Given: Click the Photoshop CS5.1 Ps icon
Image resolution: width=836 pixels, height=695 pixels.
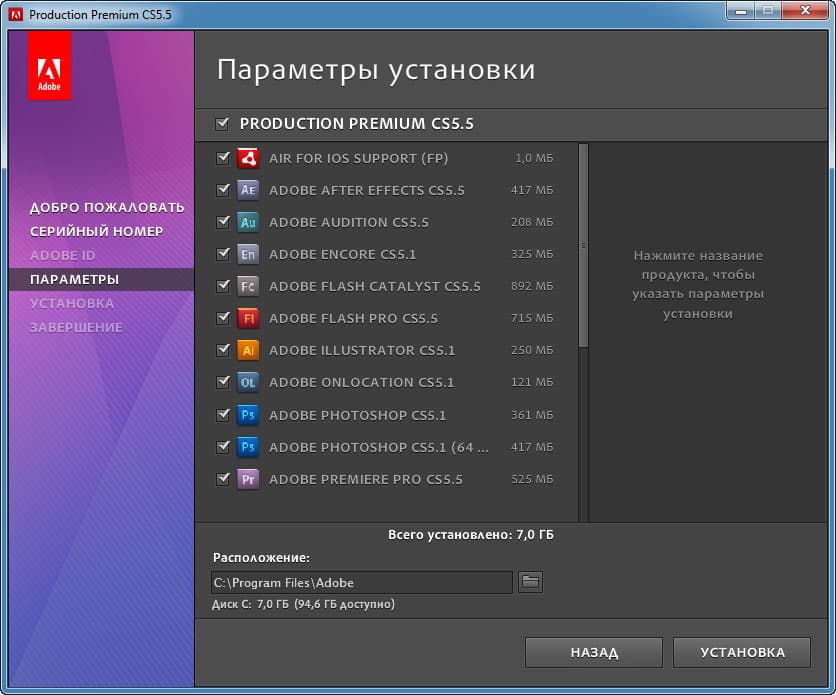Looking at the screenshot, I should [248, 415].
